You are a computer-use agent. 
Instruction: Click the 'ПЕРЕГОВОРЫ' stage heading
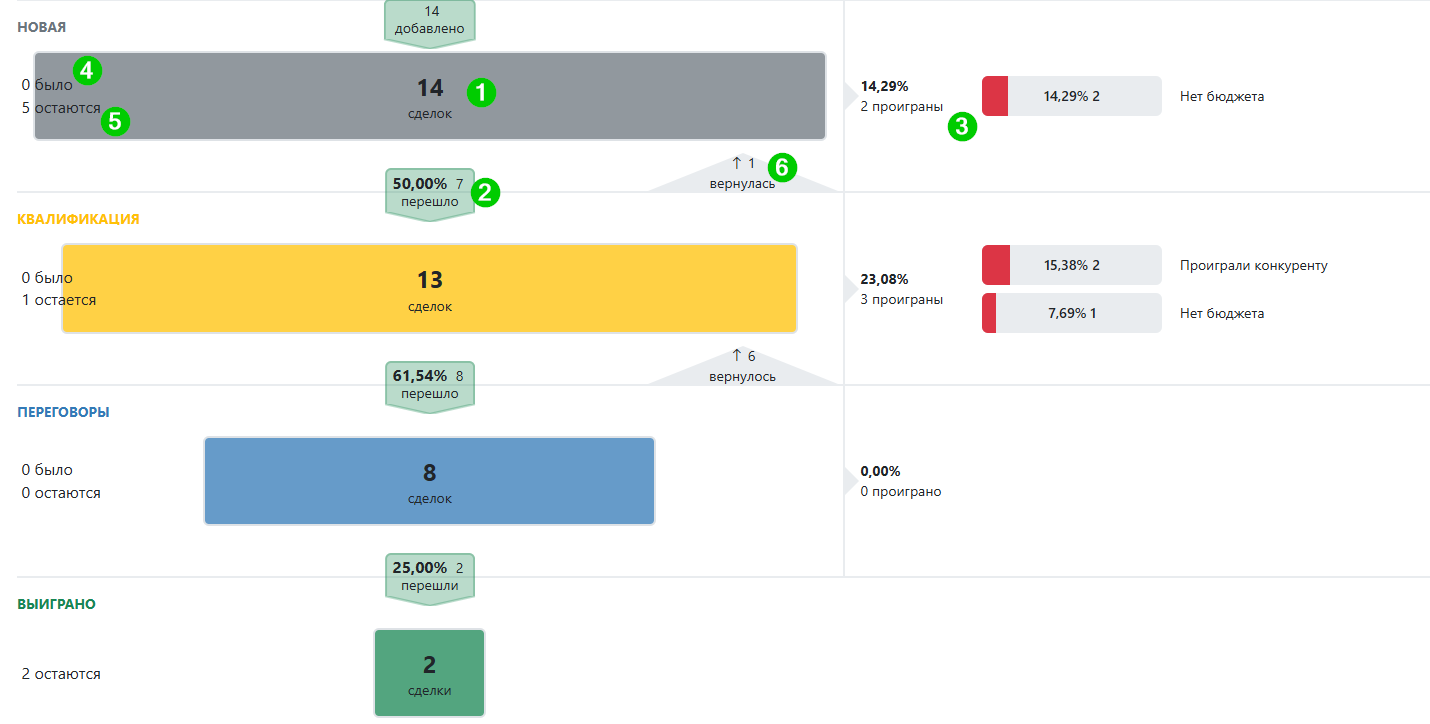coord(64,412)
